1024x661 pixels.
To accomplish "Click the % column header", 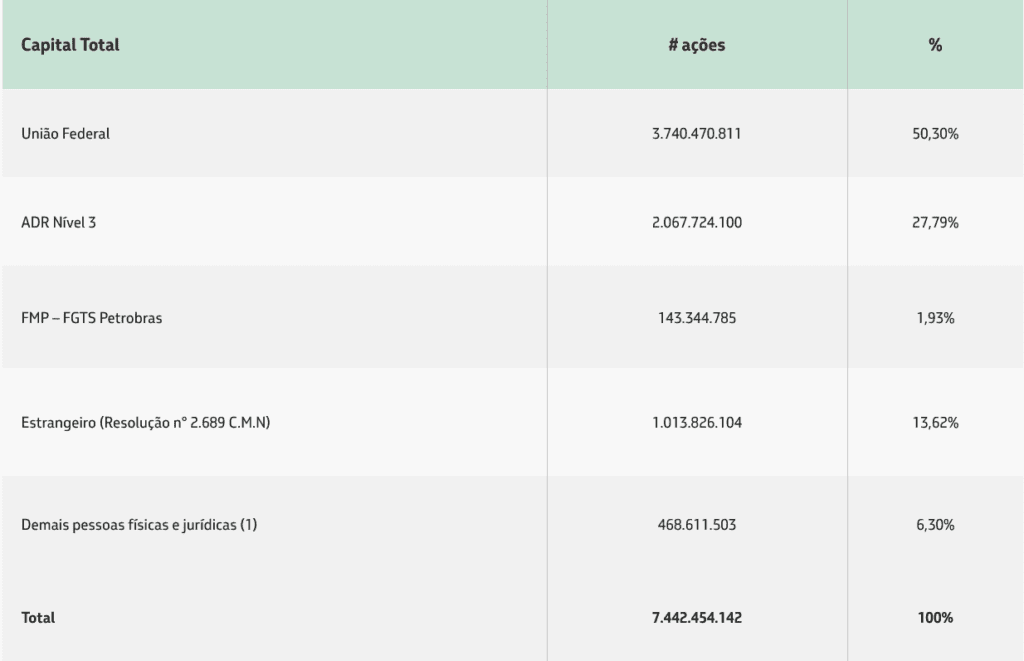I will pos(935,45).
